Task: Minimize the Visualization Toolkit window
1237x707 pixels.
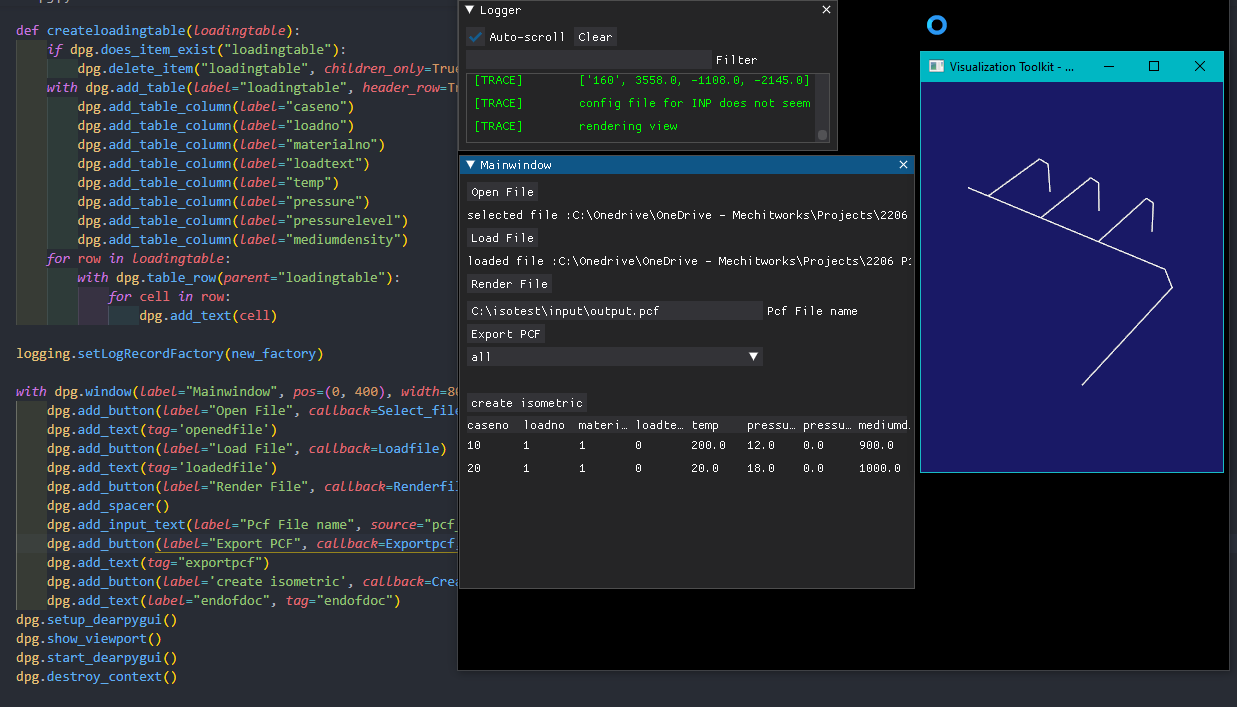Action: point(1108,66)
